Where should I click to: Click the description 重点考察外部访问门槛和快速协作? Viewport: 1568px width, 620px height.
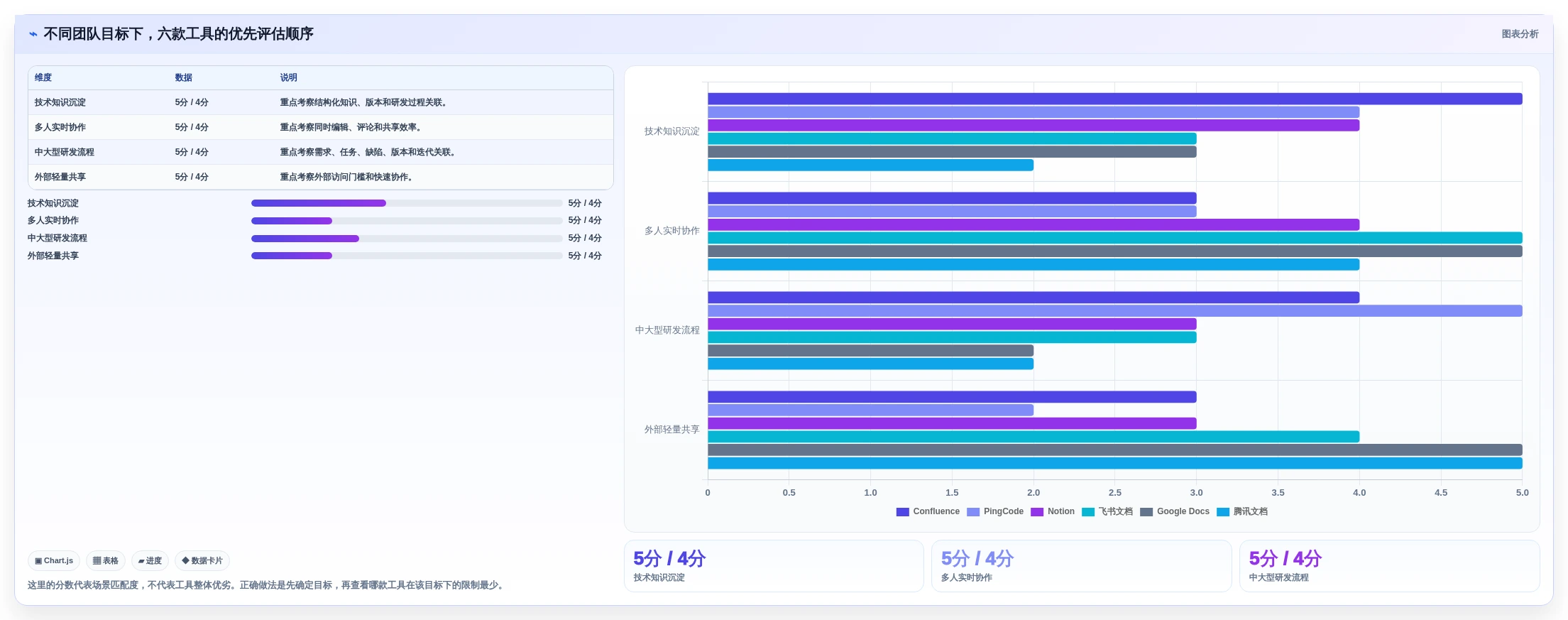tap(347, 177)
